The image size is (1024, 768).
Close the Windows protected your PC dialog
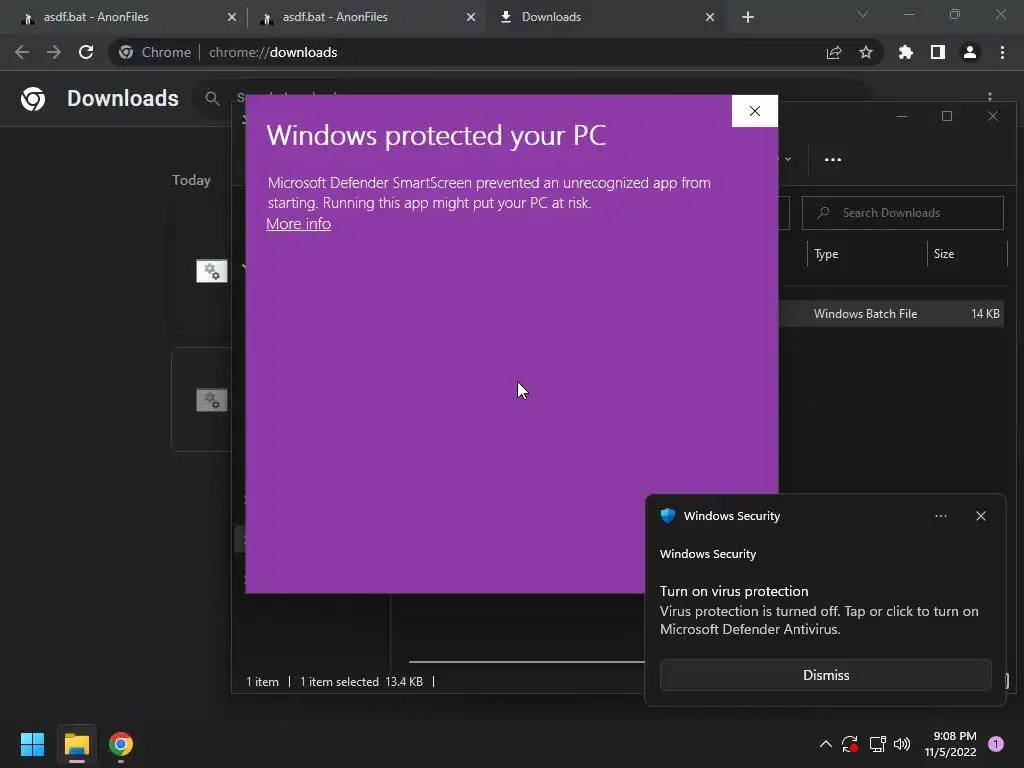click(x=754, y=111)
